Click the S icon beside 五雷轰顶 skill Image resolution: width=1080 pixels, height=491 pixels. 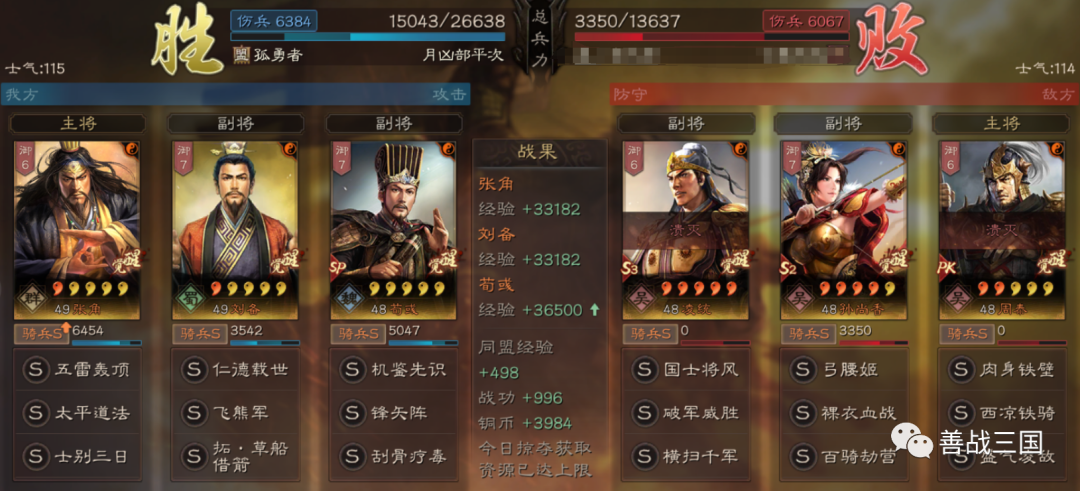pos(36,370)
